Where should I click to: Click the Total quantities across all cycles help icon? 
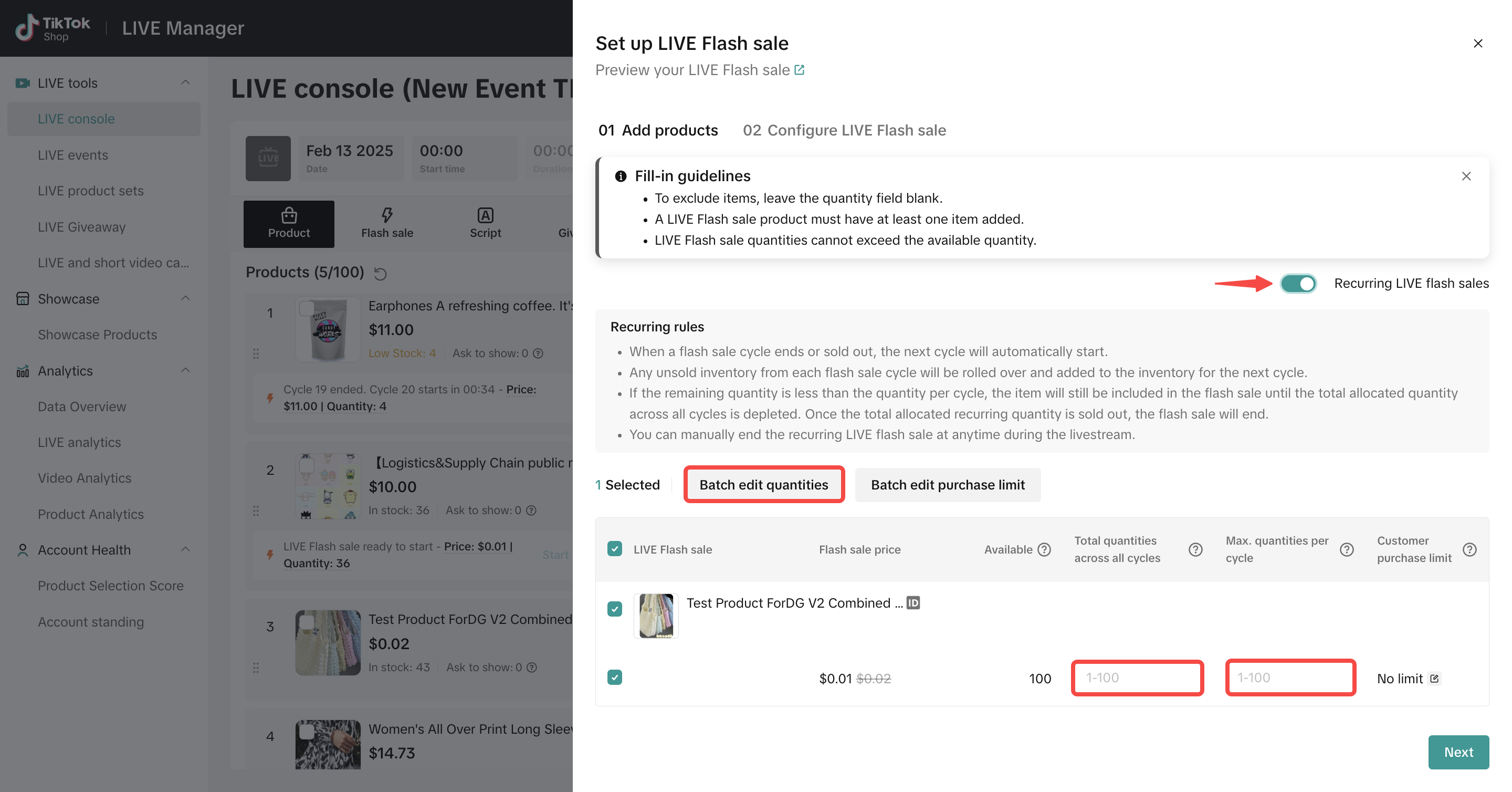[1195, 549]
